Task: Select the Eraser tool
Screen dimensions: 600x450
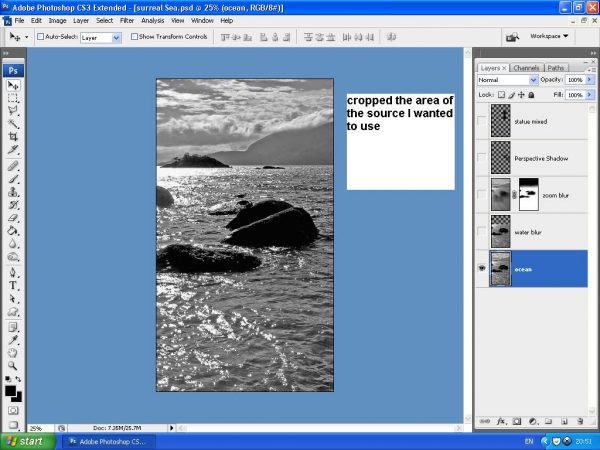Action: [13, 218]
